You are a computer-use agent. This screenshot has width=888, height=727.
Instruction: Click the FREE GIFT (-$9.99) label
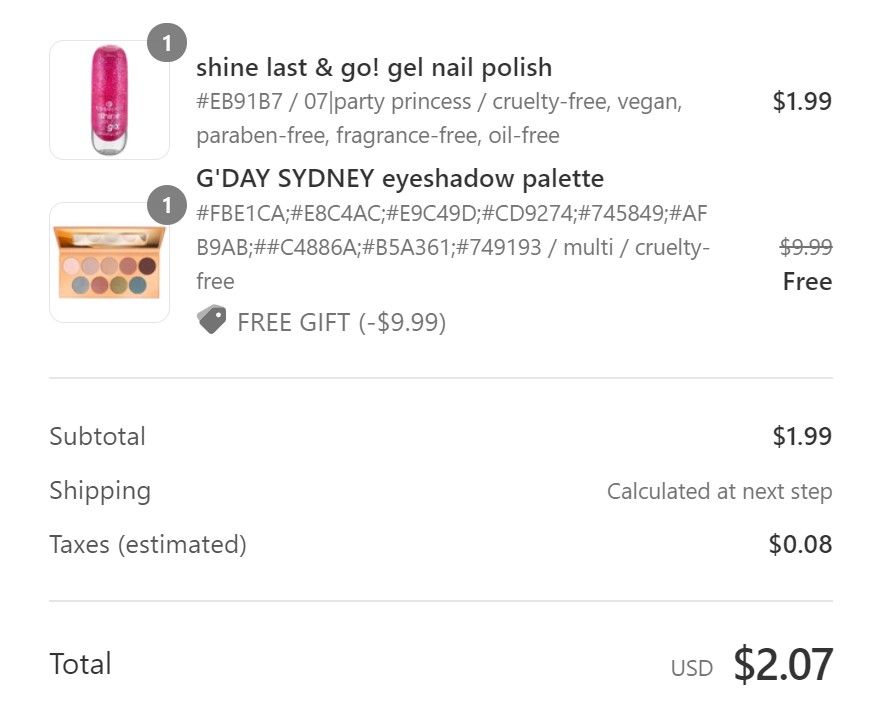[341, 323]
